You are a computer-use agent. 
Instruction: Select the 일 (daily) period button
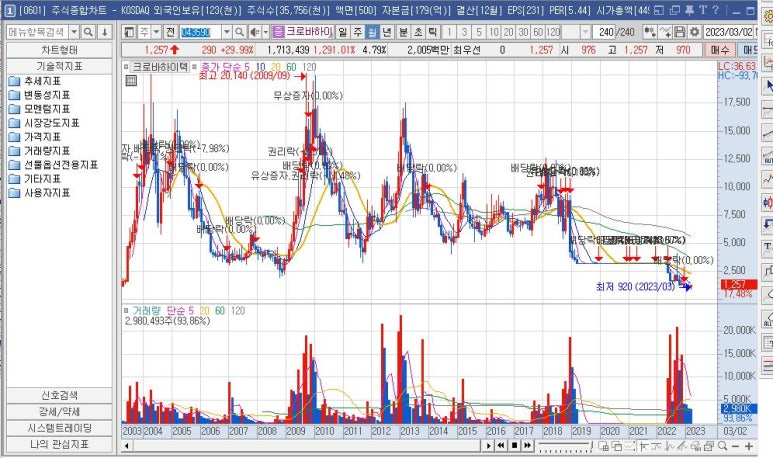[x=343, y=32]
